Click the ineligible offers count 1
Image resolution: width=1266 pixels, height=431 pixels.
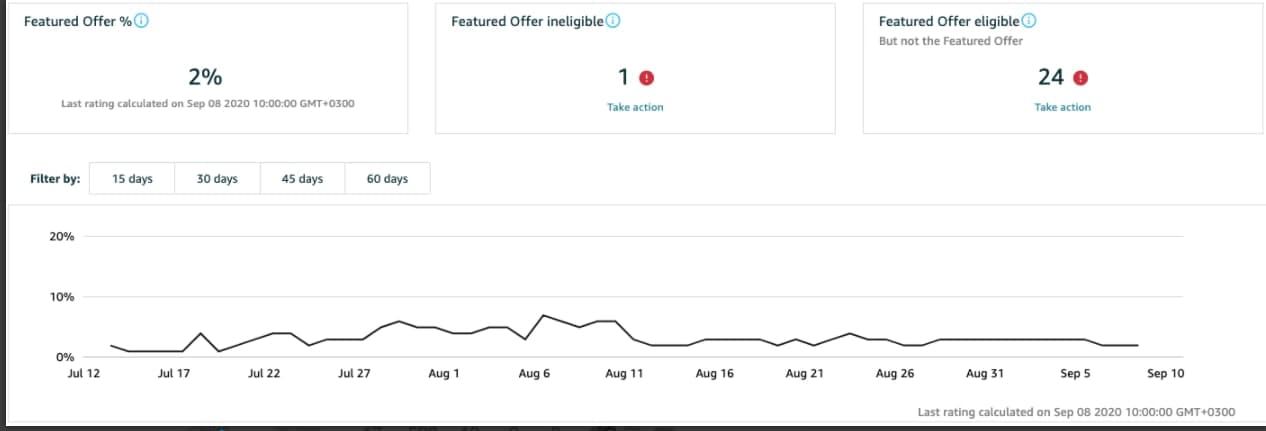tap(621, 77)
